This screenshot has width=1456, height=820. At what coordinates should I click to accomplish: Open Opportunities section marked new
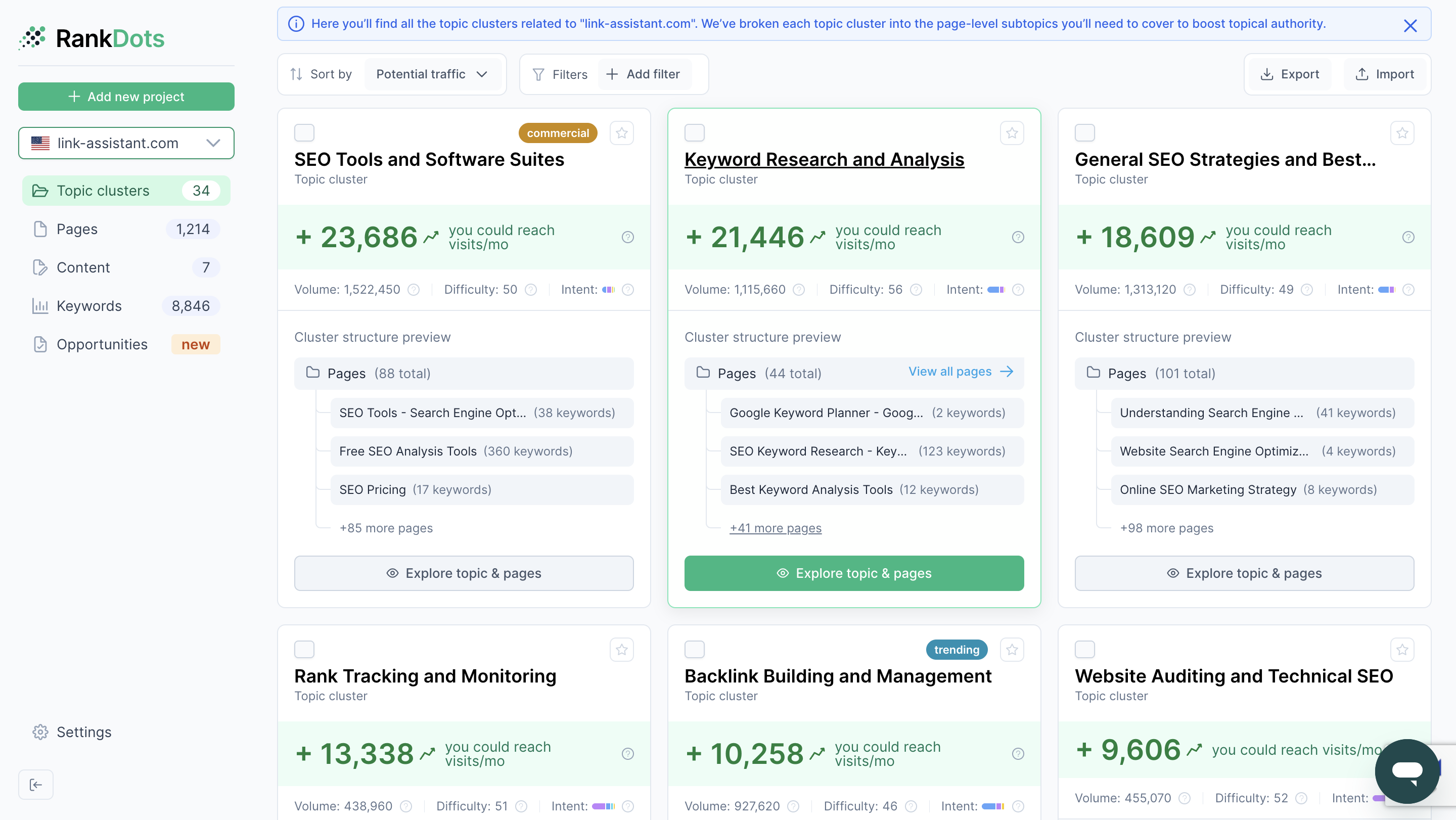(x=126, y=344)
